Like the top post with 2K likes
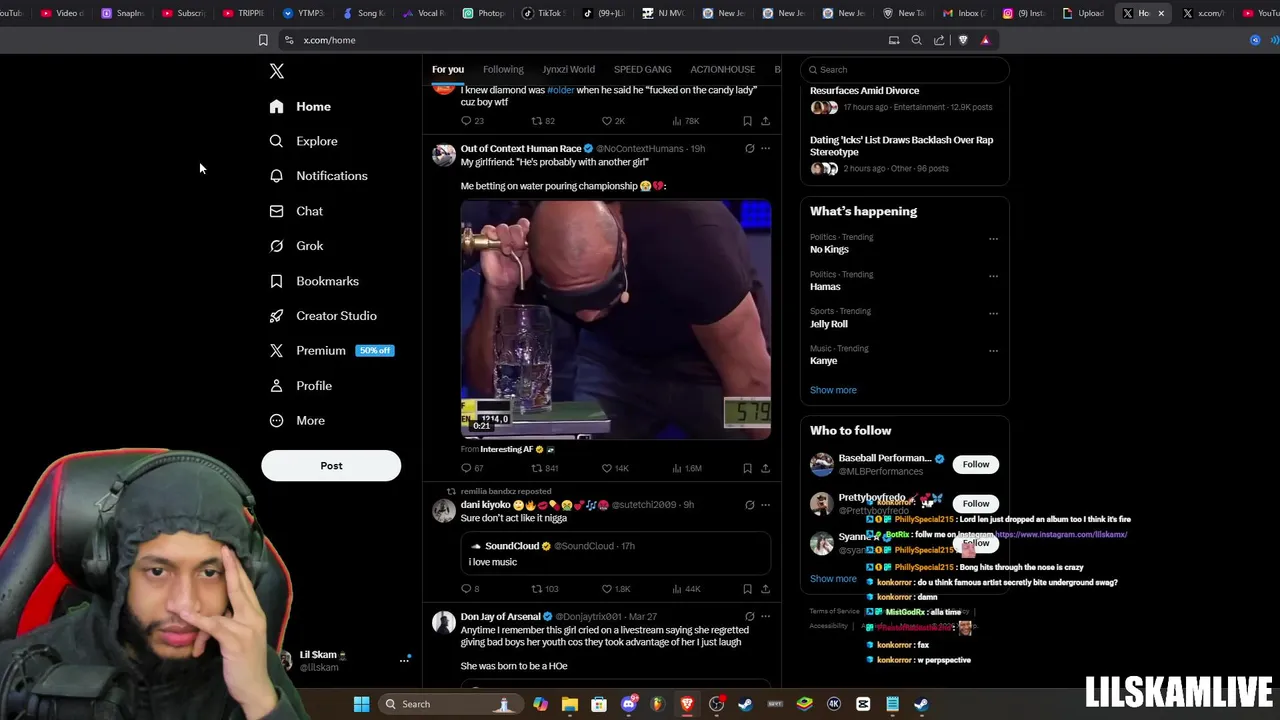 pos(613,121)
